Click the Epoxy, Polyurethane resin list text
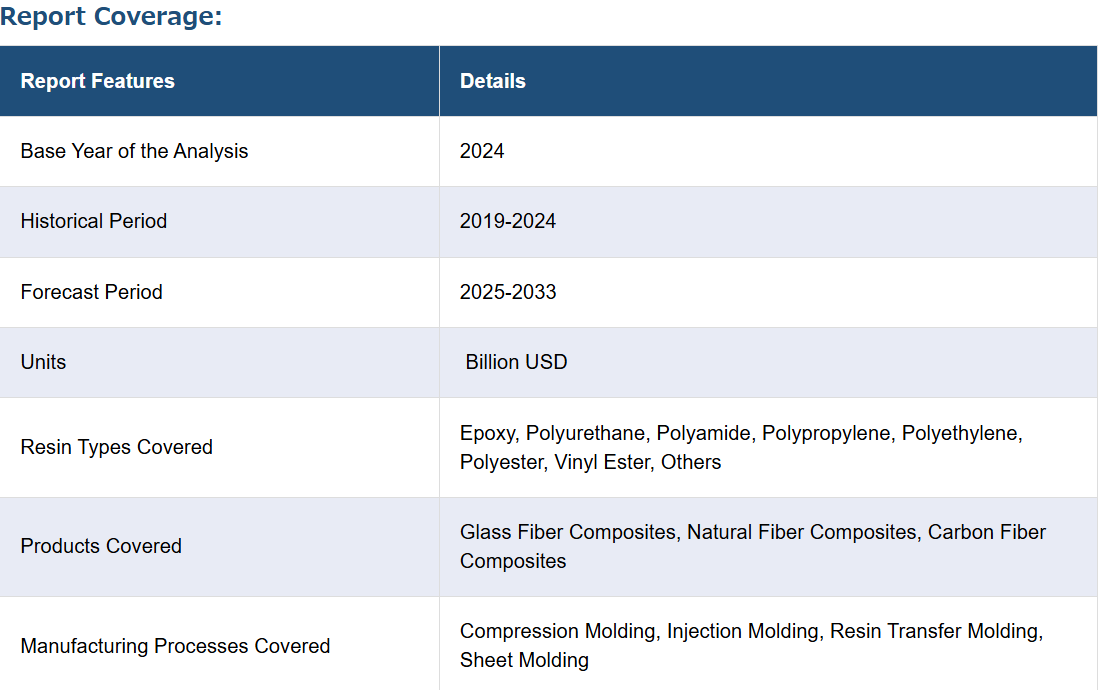The width and height of the screenshot is (1099, 690). 741,433
